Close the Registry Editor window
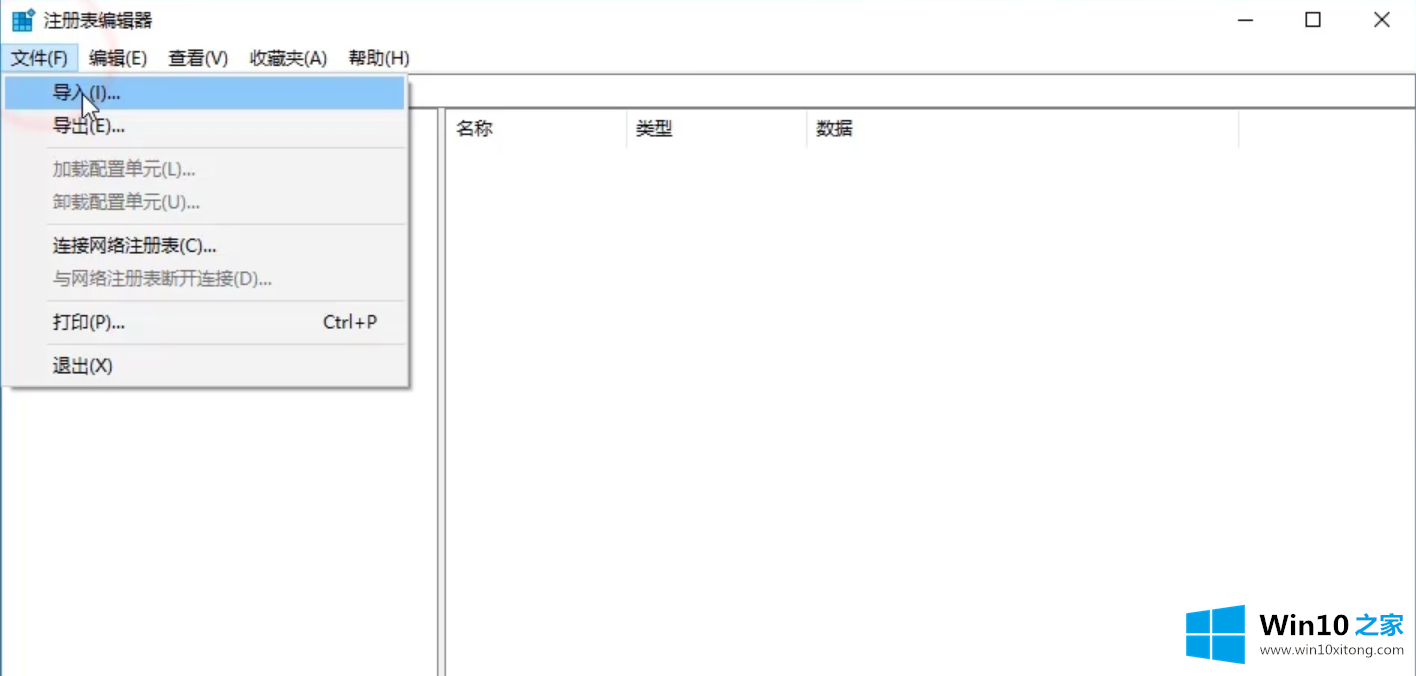 point(1381,20)
